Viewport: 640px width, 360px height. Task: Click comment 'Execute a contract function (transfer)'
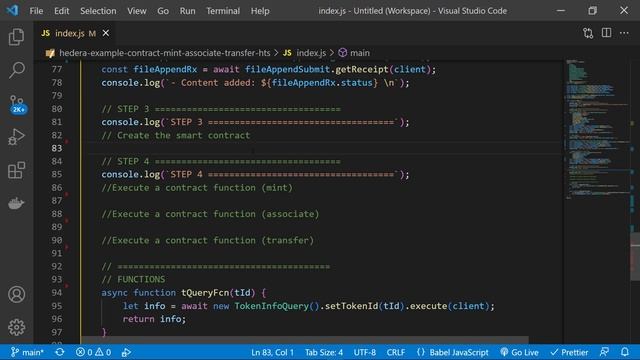(x=208, y=240)
